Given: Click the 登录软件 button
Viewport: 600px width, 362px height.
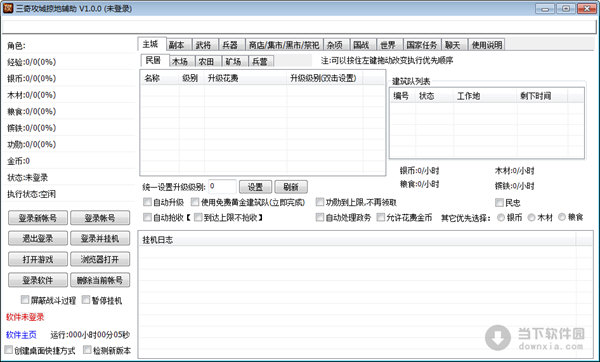Looking at the screenshot, I should click(x=38, y=280).
